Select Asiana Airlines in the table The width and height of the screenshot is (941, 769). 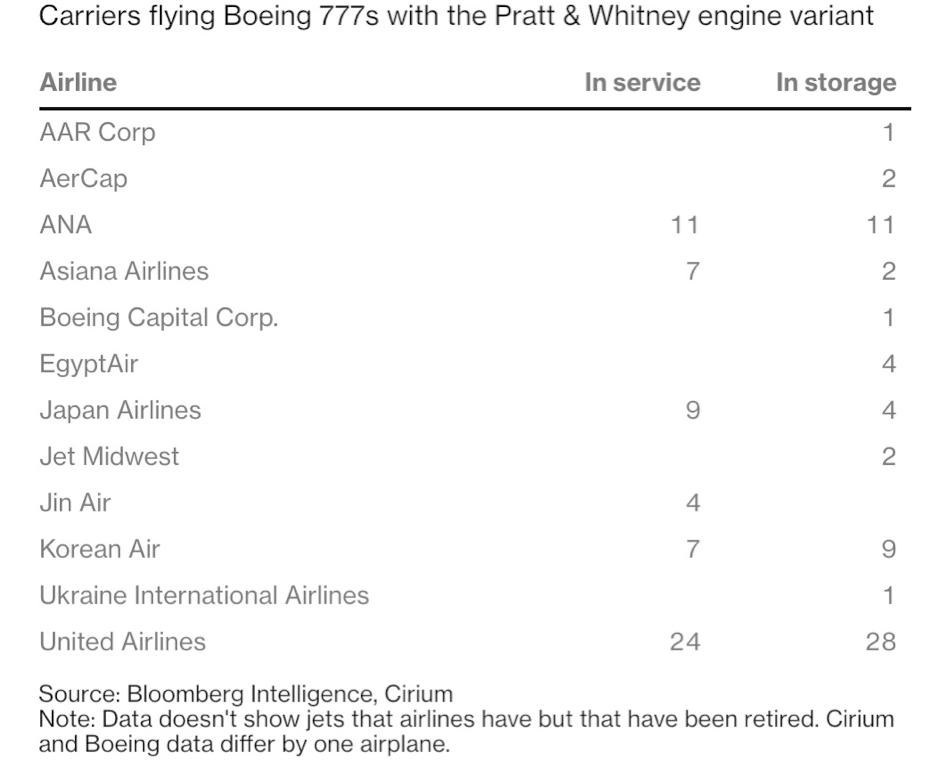pos(124,271)
